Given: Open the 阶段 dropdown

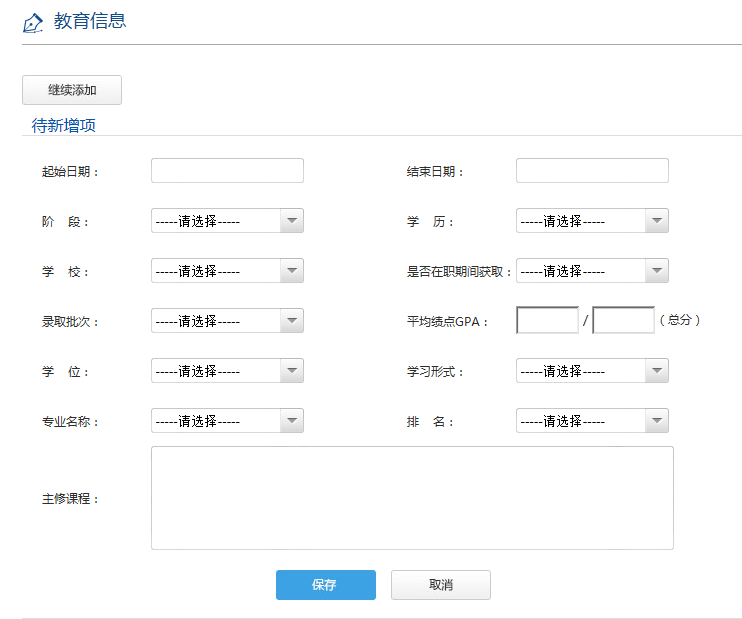Looking at the screenshot, I should (x=227, y=221).
